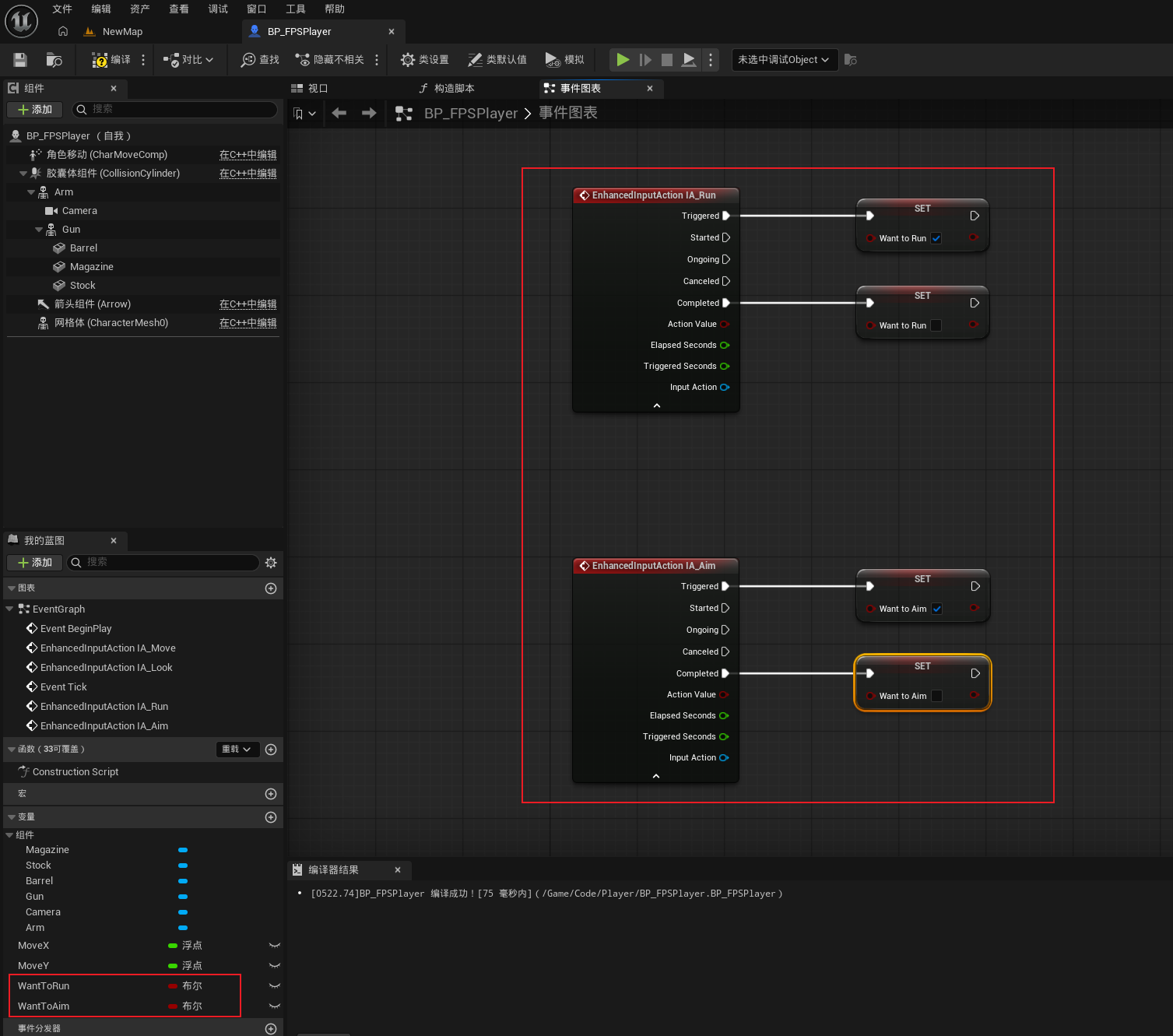1173x1036 pixels.
Task: Uncheck Want to Aim in Triggered SET node
Action: [x=937, y=609]
